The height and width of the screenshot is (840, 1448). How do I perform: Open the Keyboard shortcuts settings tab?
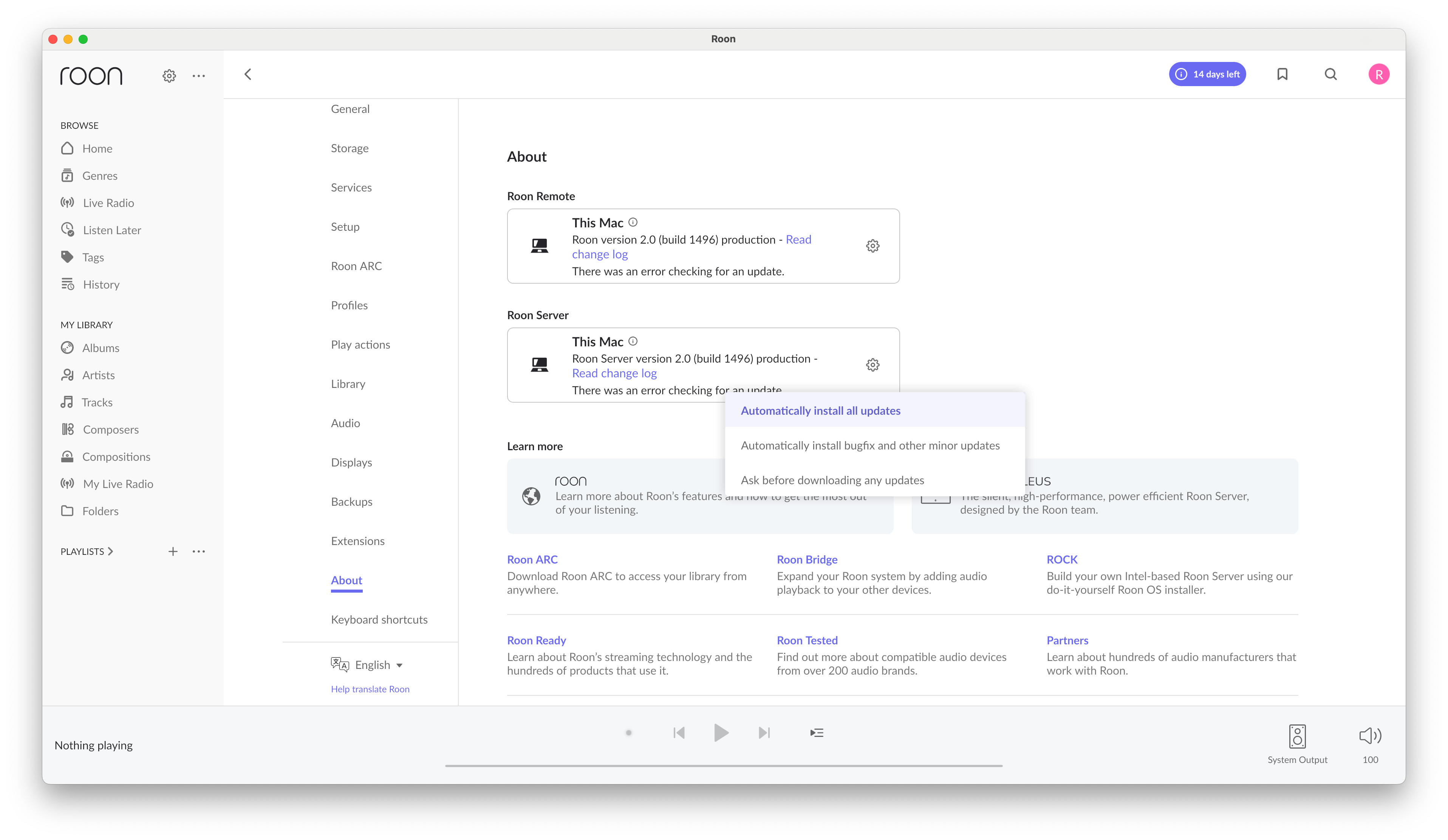[379, 619]
